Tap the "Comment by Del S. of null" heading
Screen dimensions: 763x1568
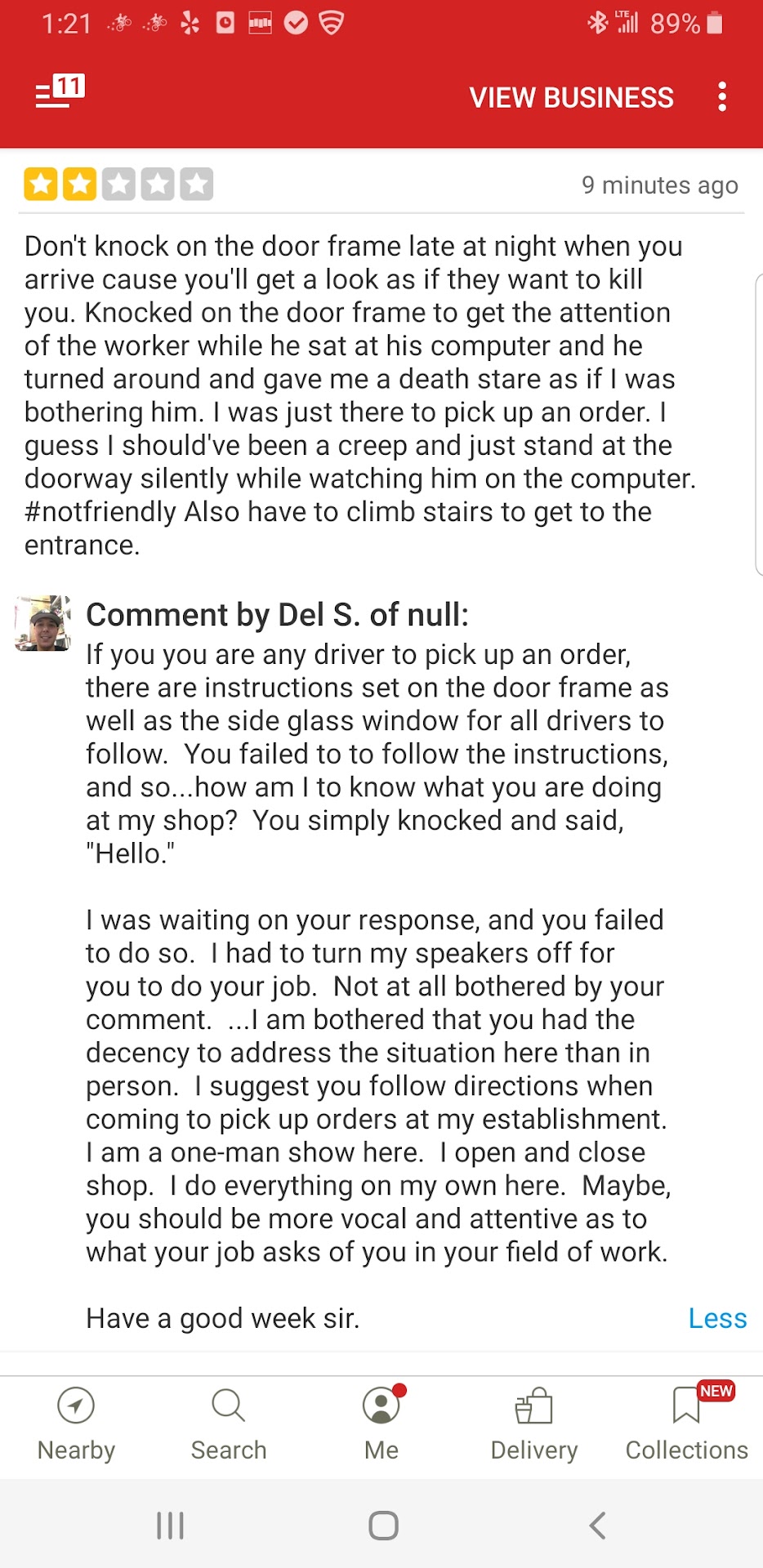pos(278,615)
